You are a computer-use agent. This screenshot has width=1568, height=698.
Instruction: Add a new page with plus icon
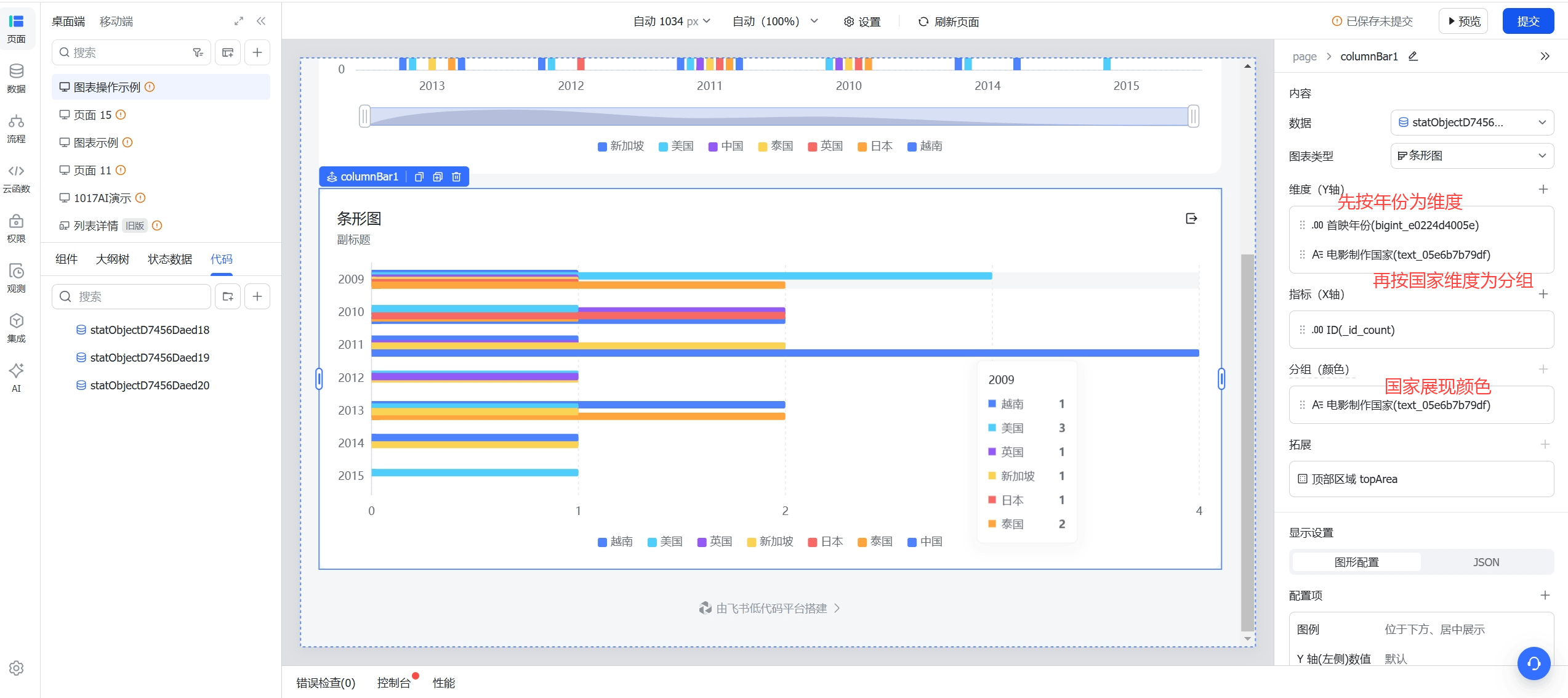257,52
